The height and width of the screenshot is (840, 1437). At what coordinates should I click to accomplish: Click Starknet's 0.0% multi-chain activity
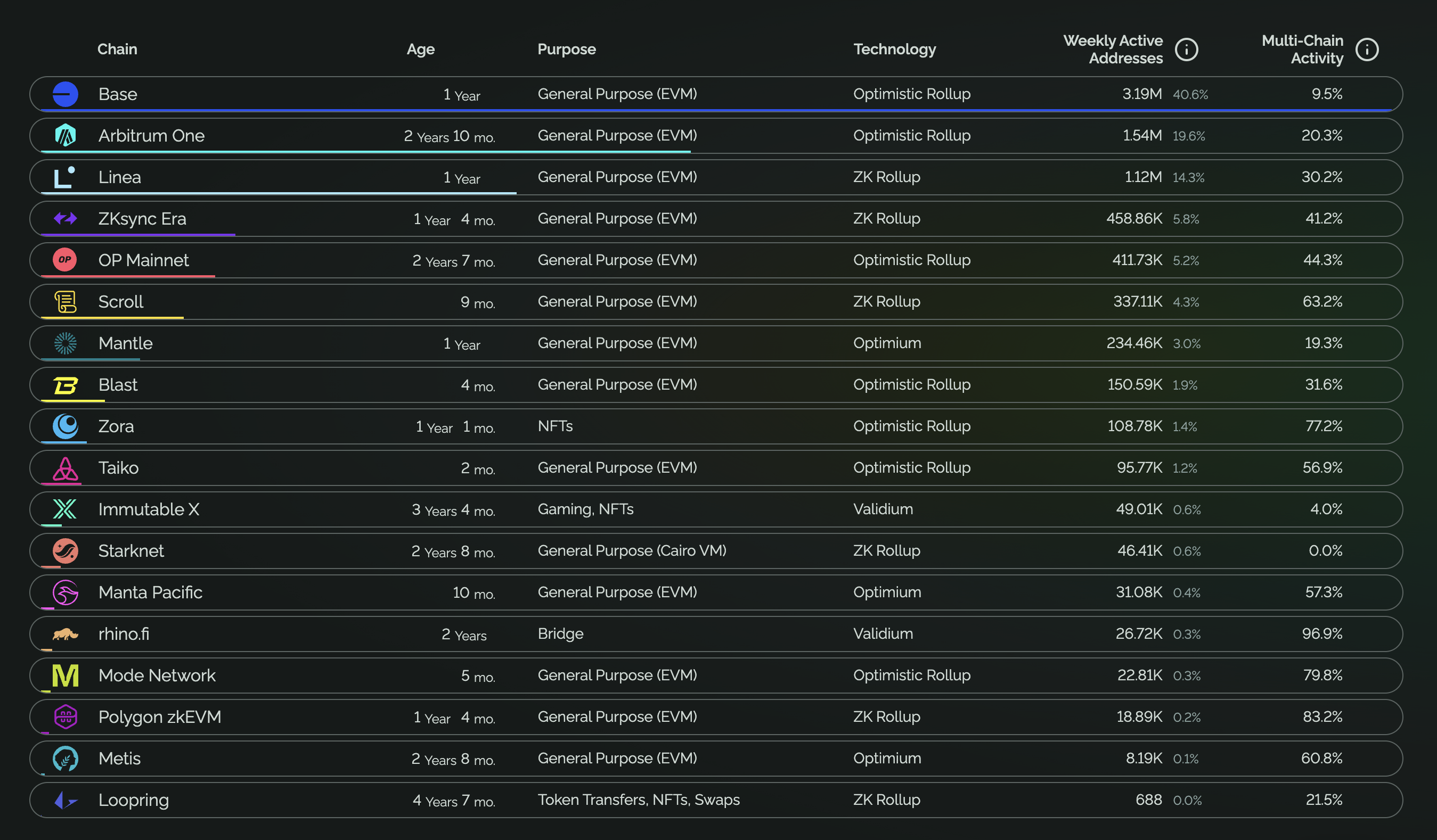[x=1325, y=551]
